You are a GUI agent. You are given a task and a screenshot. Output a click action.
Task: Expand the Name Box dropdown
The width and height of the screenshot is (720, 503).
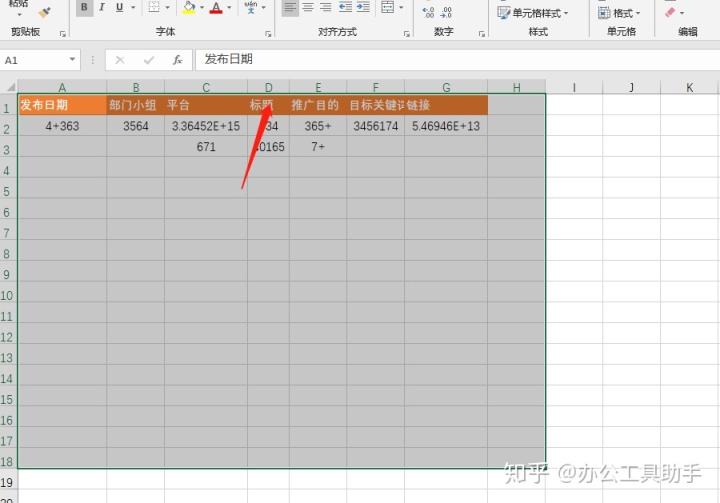coord(73,60)
